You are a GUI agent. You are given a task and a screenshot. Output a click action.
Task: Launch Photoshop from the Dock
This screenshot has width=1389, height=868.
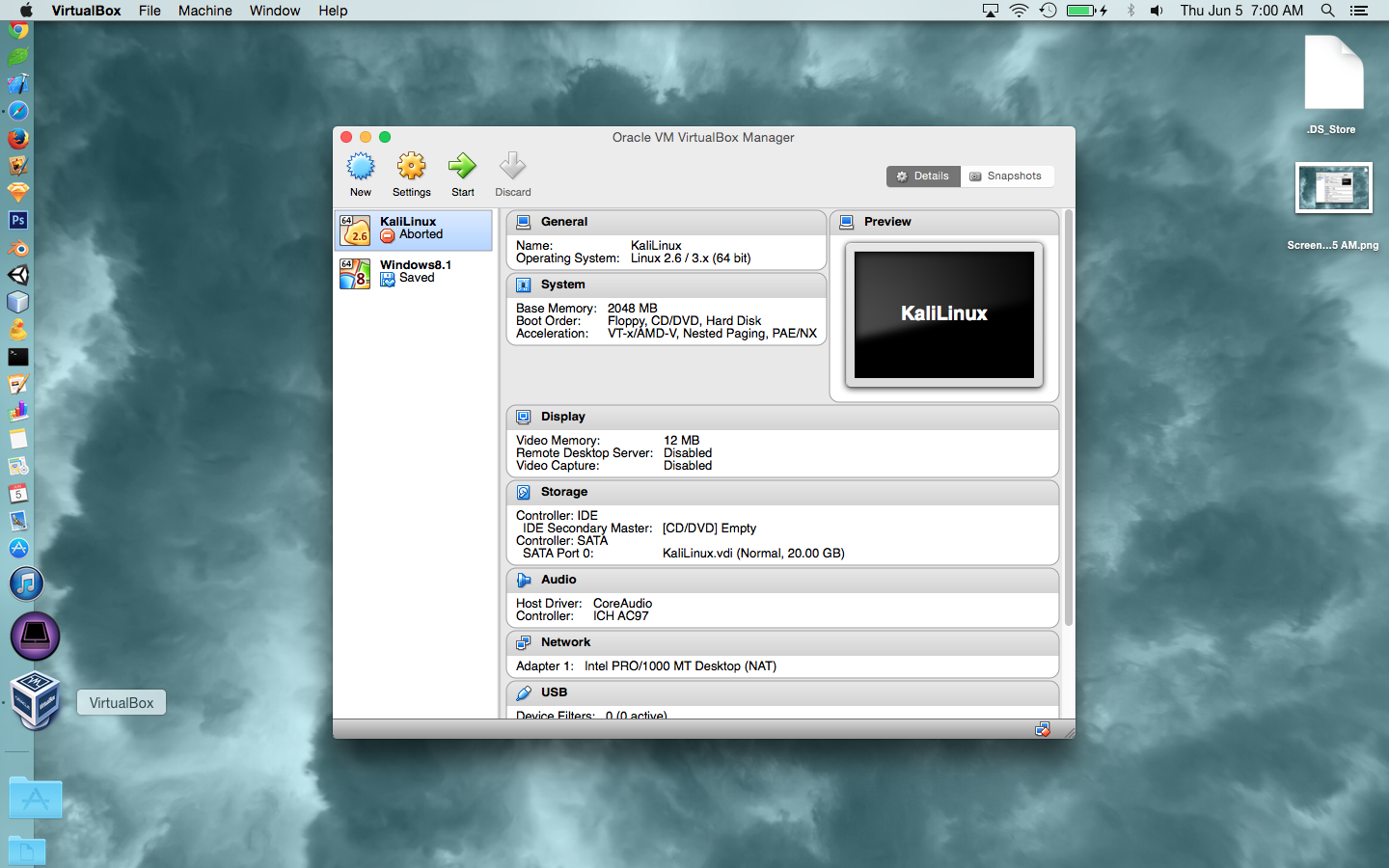point(18,220)
